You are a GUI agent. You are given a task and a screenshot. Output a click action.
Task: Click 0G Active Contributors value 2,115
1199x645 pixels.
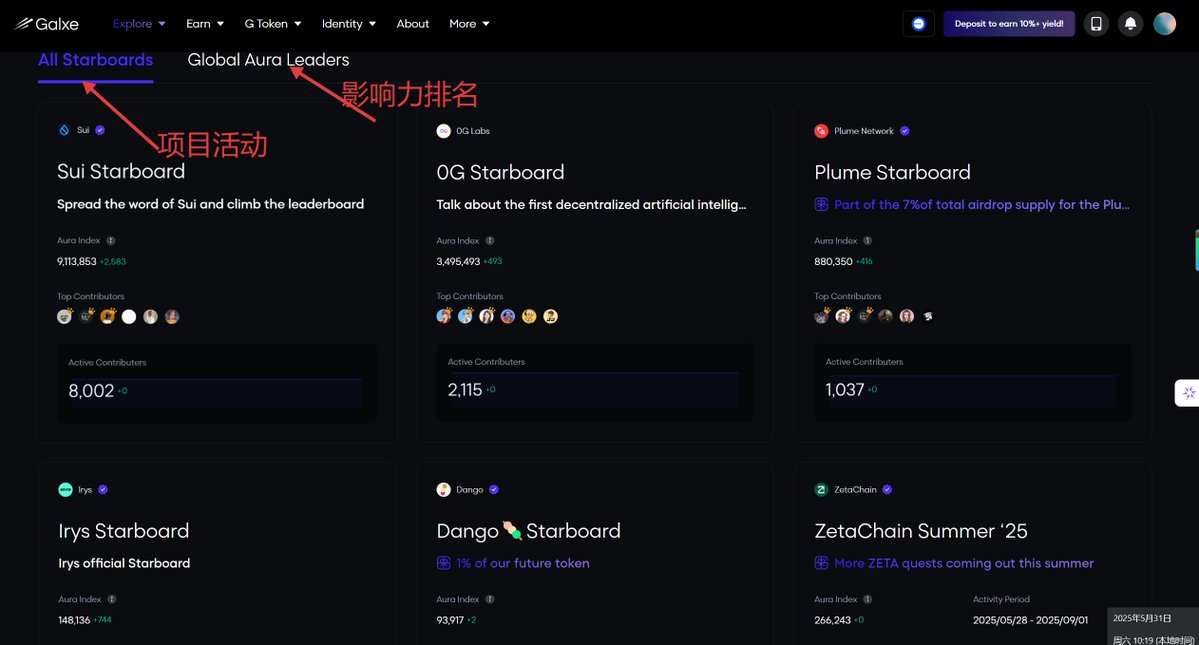[x=465, y=390]
